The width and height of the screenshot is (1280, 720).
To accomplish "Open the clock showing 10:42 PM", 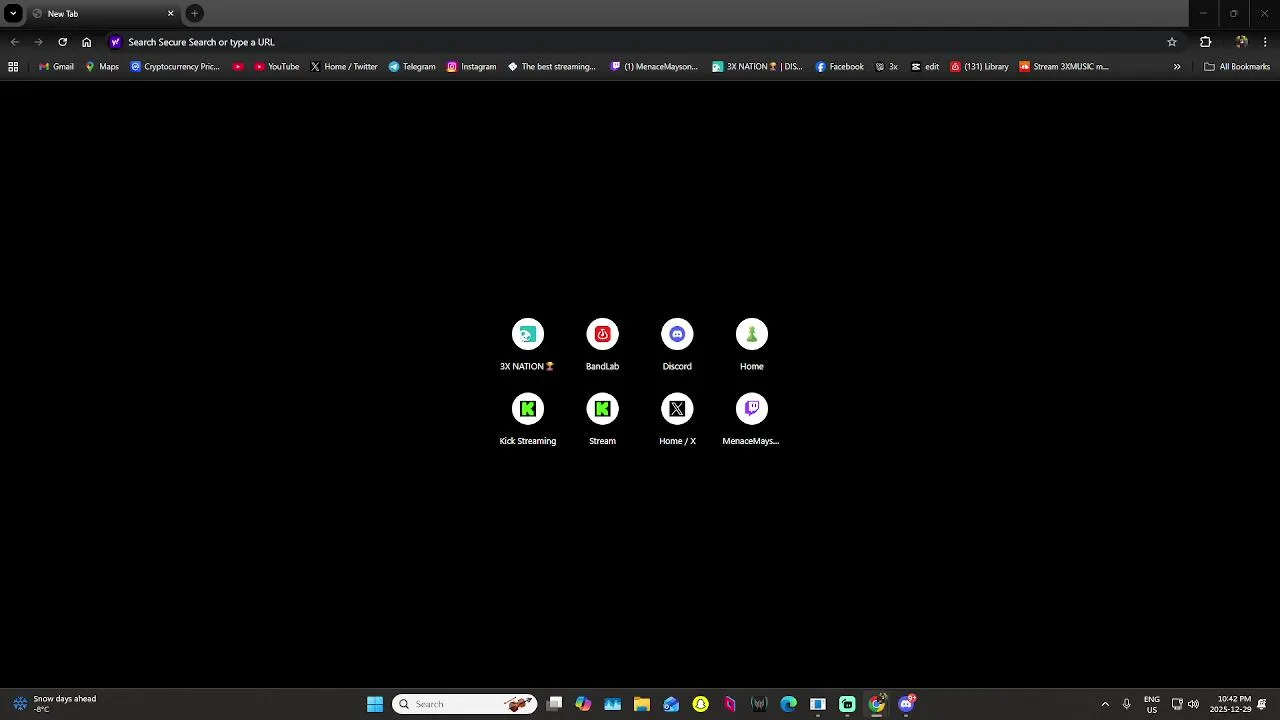I will click(1230, 704).
